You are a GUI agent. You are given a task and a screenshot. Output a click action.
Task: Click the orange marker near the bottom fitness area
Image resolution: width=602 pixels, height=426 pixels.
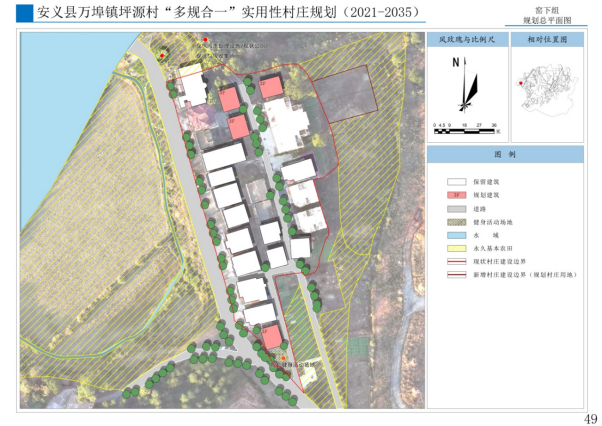[x=283, y=358]
